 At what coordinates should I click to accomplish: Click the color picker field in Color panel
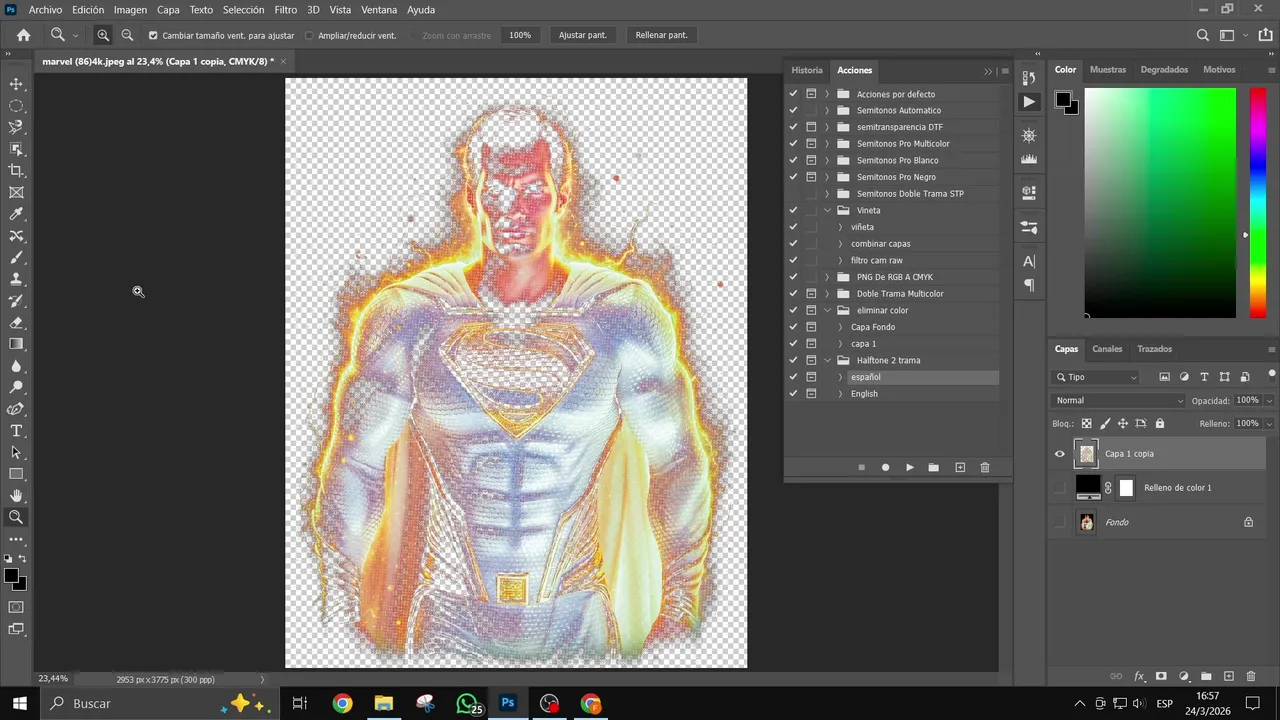click(1160, 203)
